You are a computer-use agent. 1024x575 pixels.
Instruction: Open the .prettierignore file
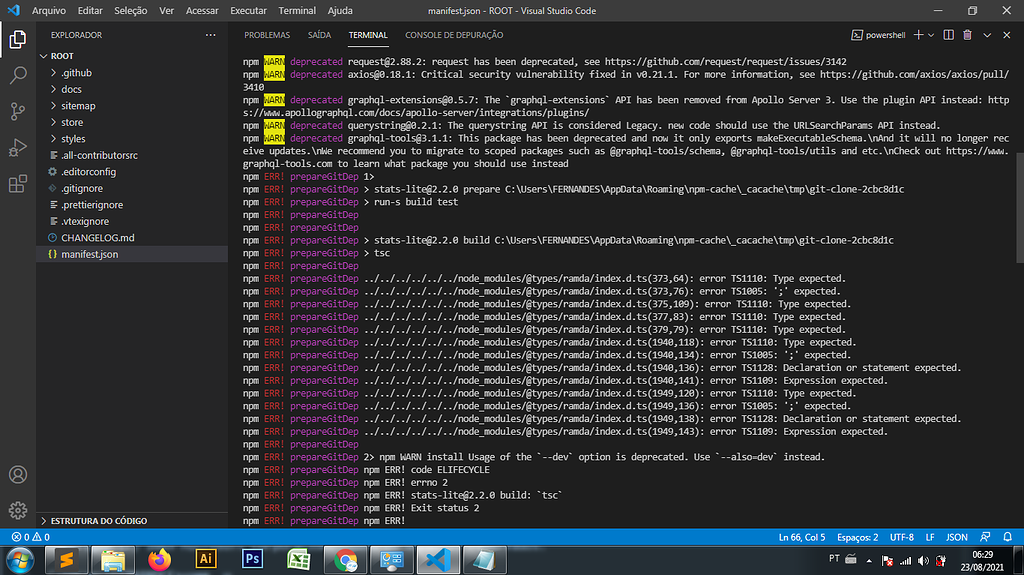(132, 205)
